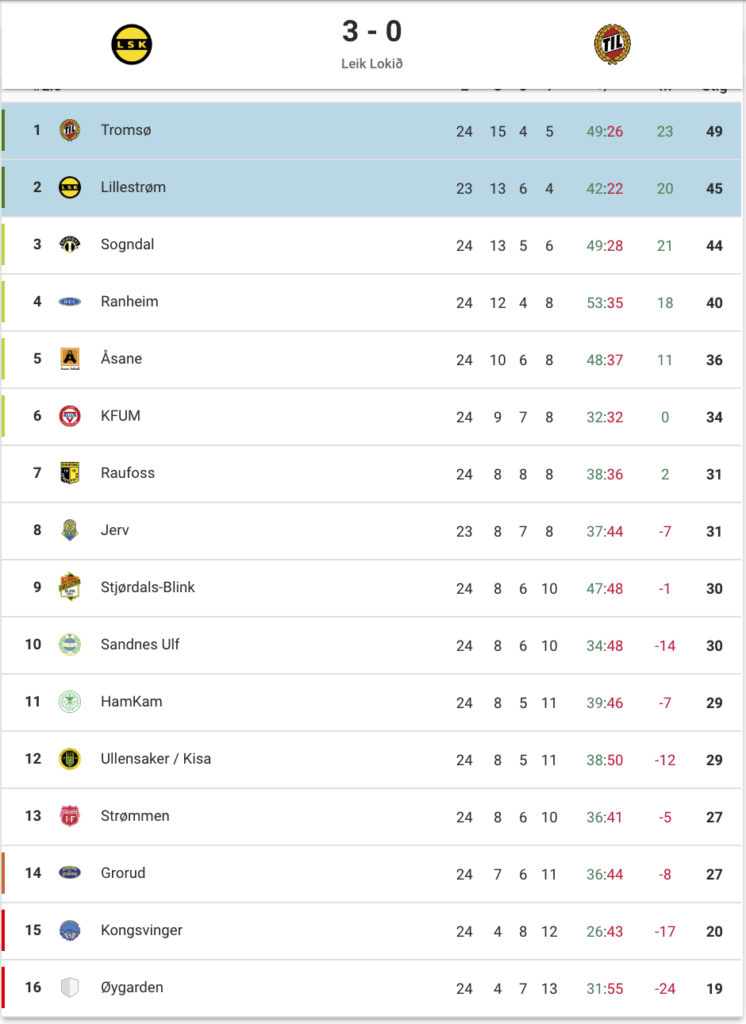
Task: Click the Kongsvinger team logo
Action: (x=70, y=930)
